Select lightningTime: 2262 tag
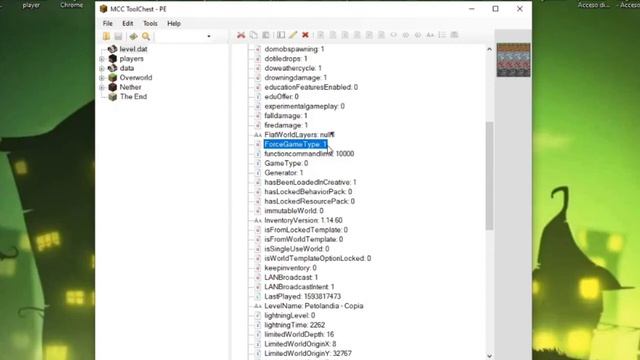The height and width of the screenshot is (360, 640). click(294, 325)
